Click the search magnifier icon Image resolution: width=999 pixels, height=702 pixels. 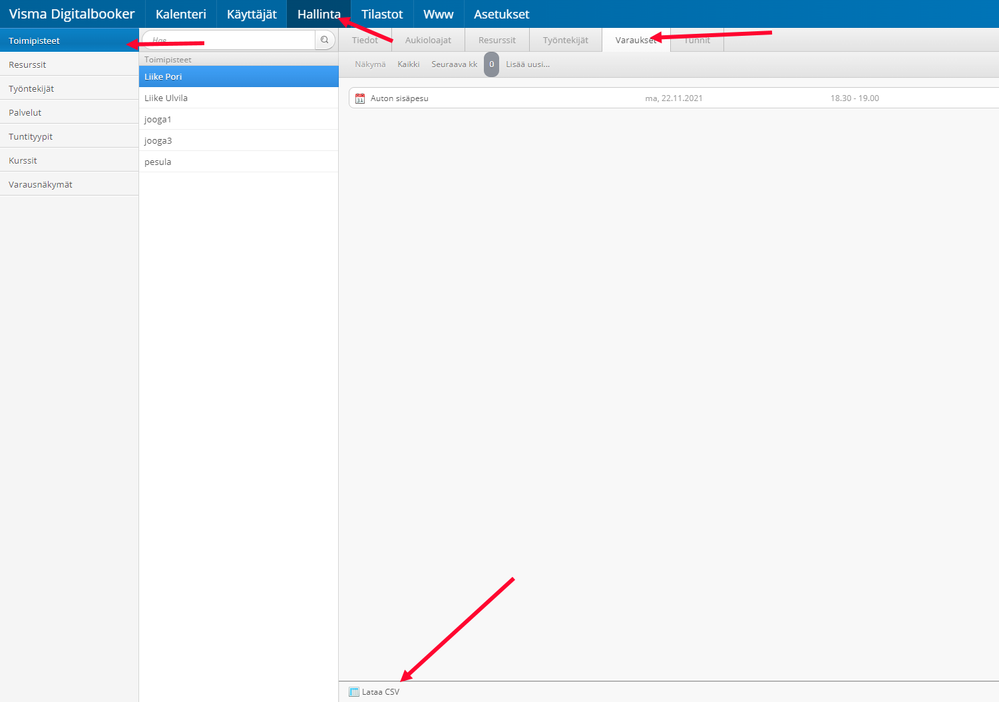(x=324, y=40)
